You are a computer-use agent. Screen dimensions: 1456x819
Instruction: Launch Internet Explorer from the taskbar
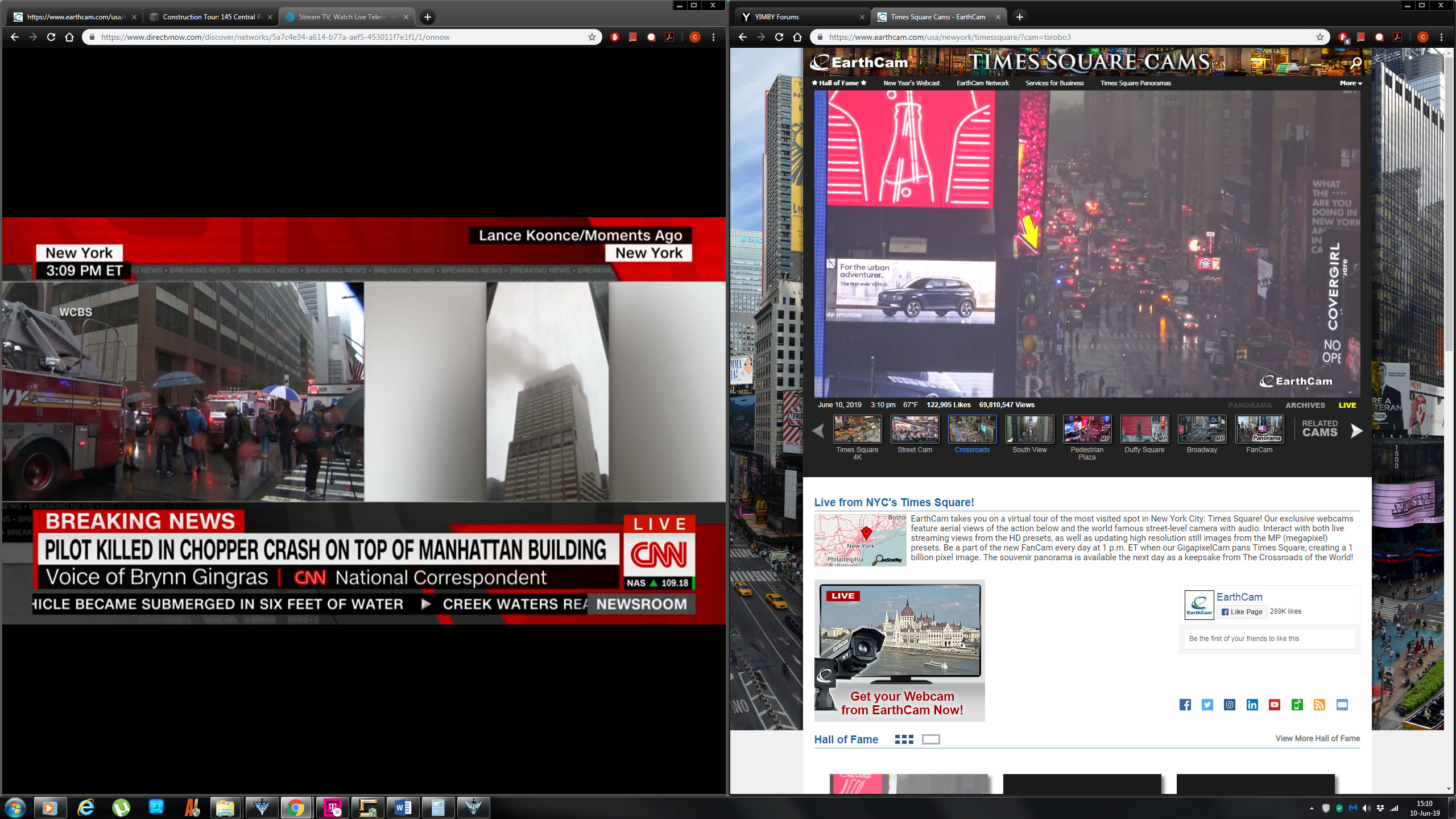click(x=86, y=808)
